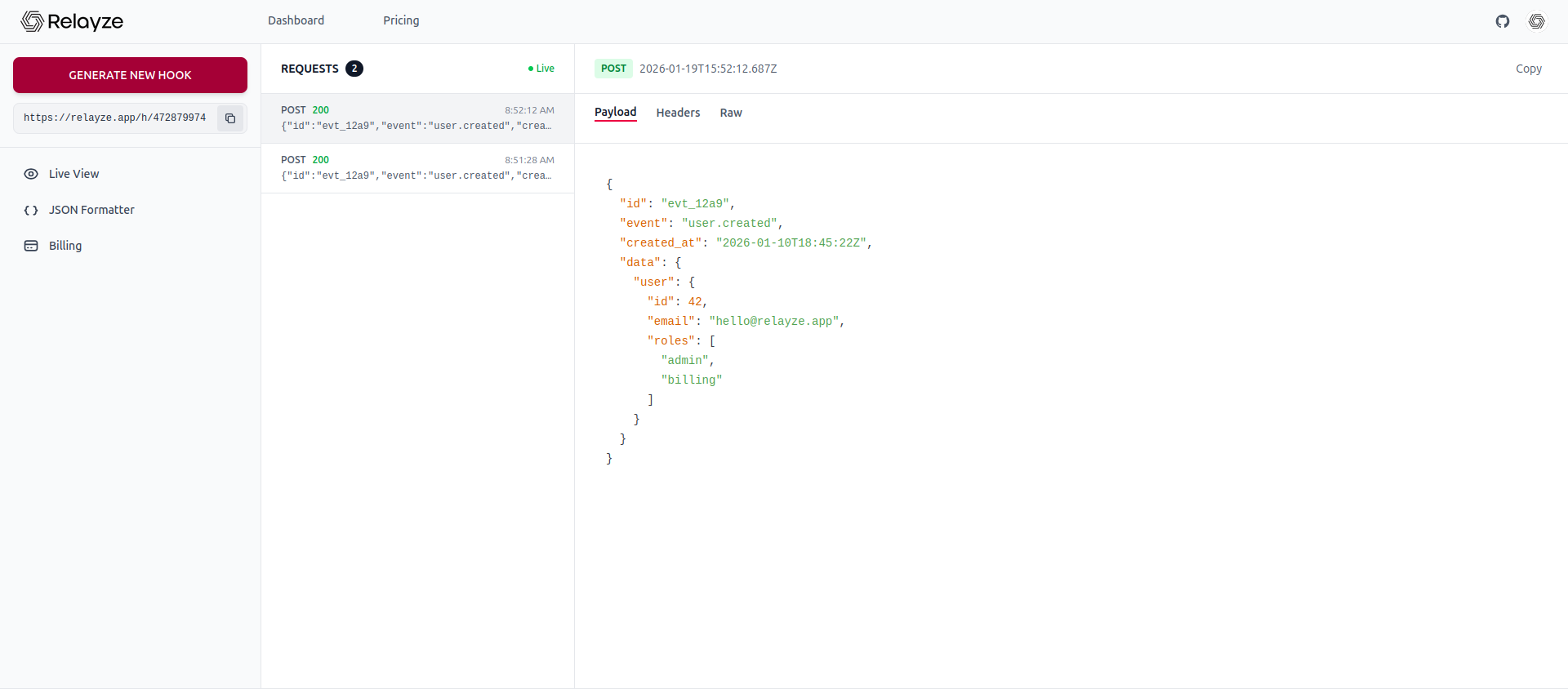Click the green Live status indicator
Screen dimensions: 1568x689
(x=541, y=69)
